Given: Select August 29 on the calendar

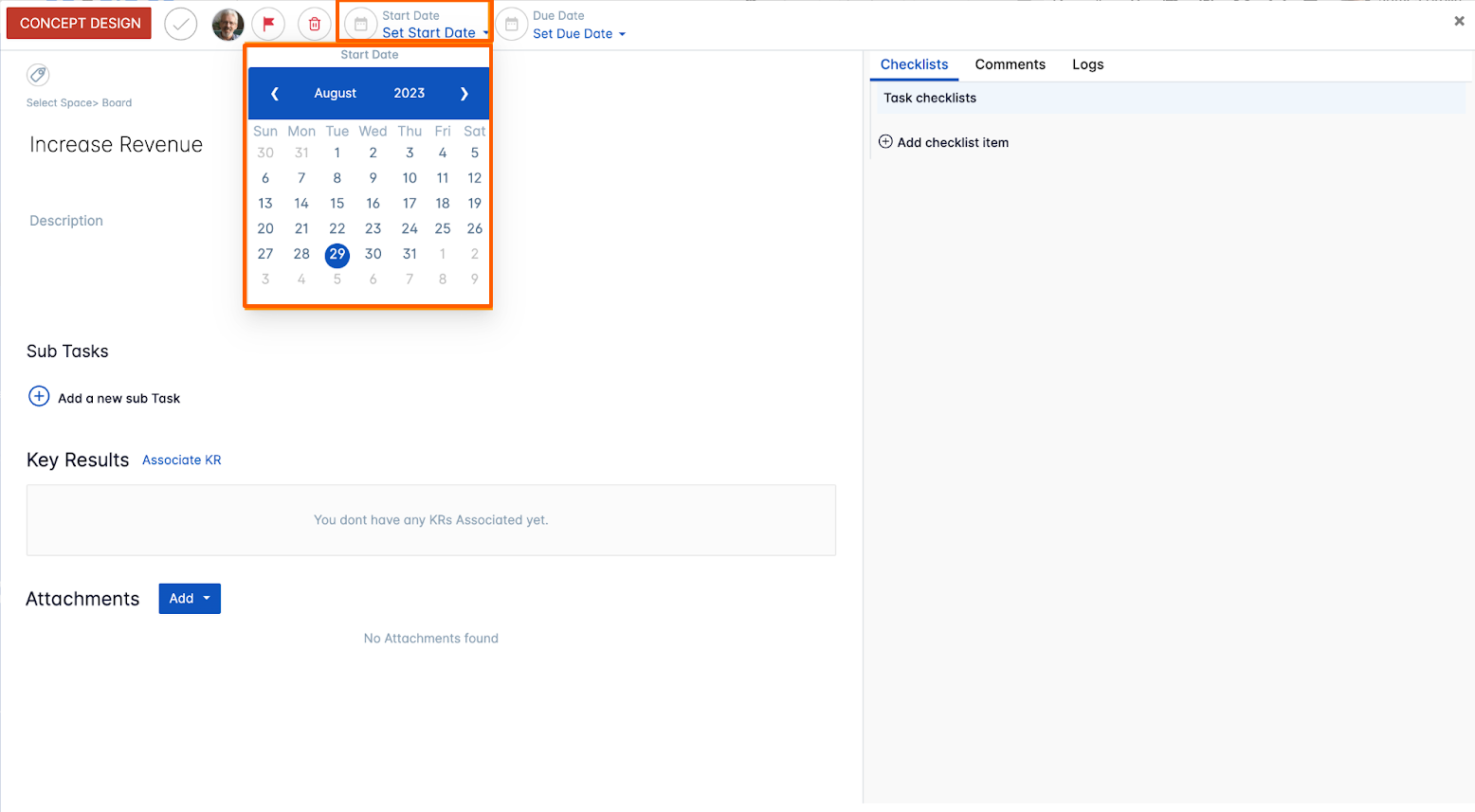Looking at the screenshot, I should click(x=337, y=254).
